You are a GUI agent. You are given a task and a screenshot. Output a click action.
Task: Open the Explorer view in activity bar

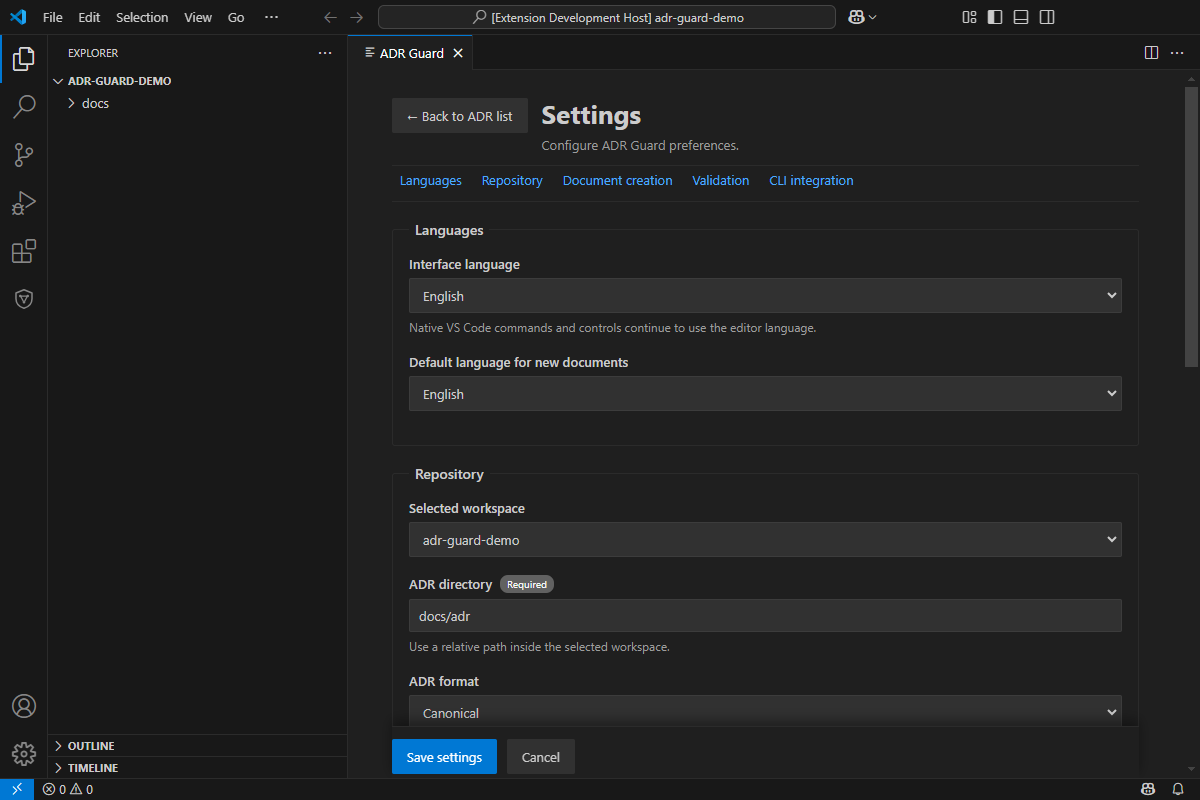click(x=24, y=58)
